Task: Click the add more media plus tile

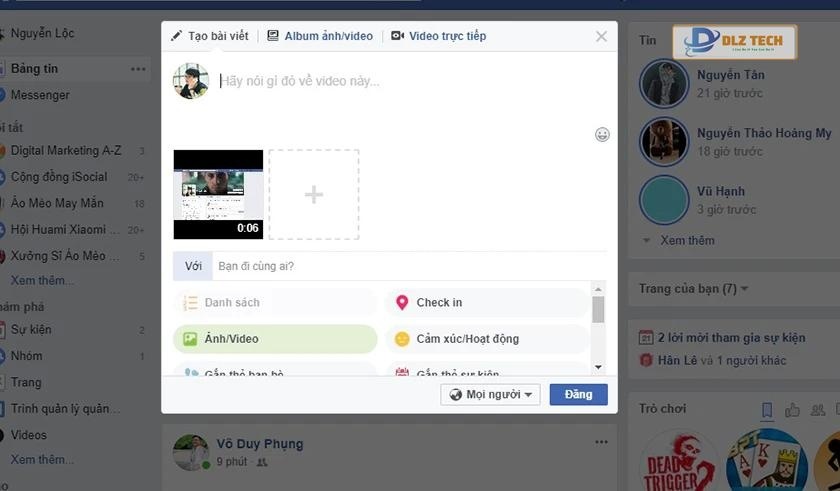Action: (313, 195)
